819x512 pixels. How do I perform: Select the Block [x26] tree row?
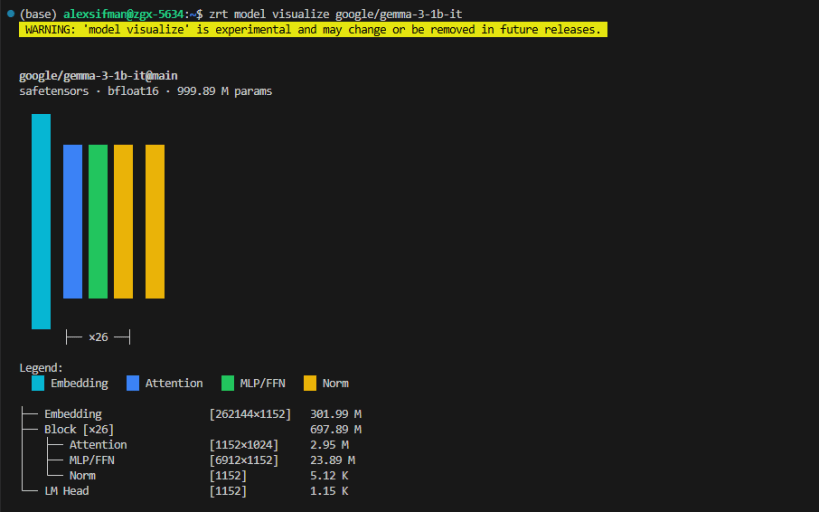tap(191, 429)
